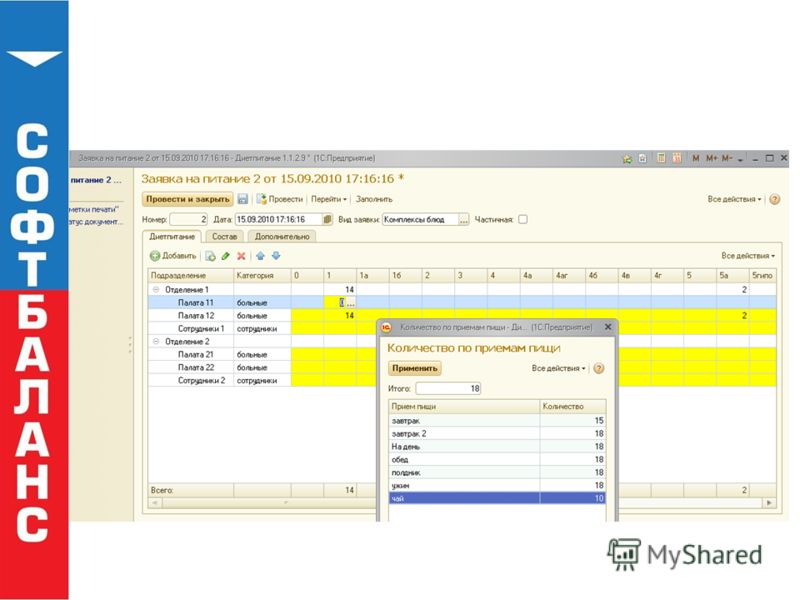Click the green Добавить plus icon
The width and height of the screenshot is (800, 600).
[155, 256]
